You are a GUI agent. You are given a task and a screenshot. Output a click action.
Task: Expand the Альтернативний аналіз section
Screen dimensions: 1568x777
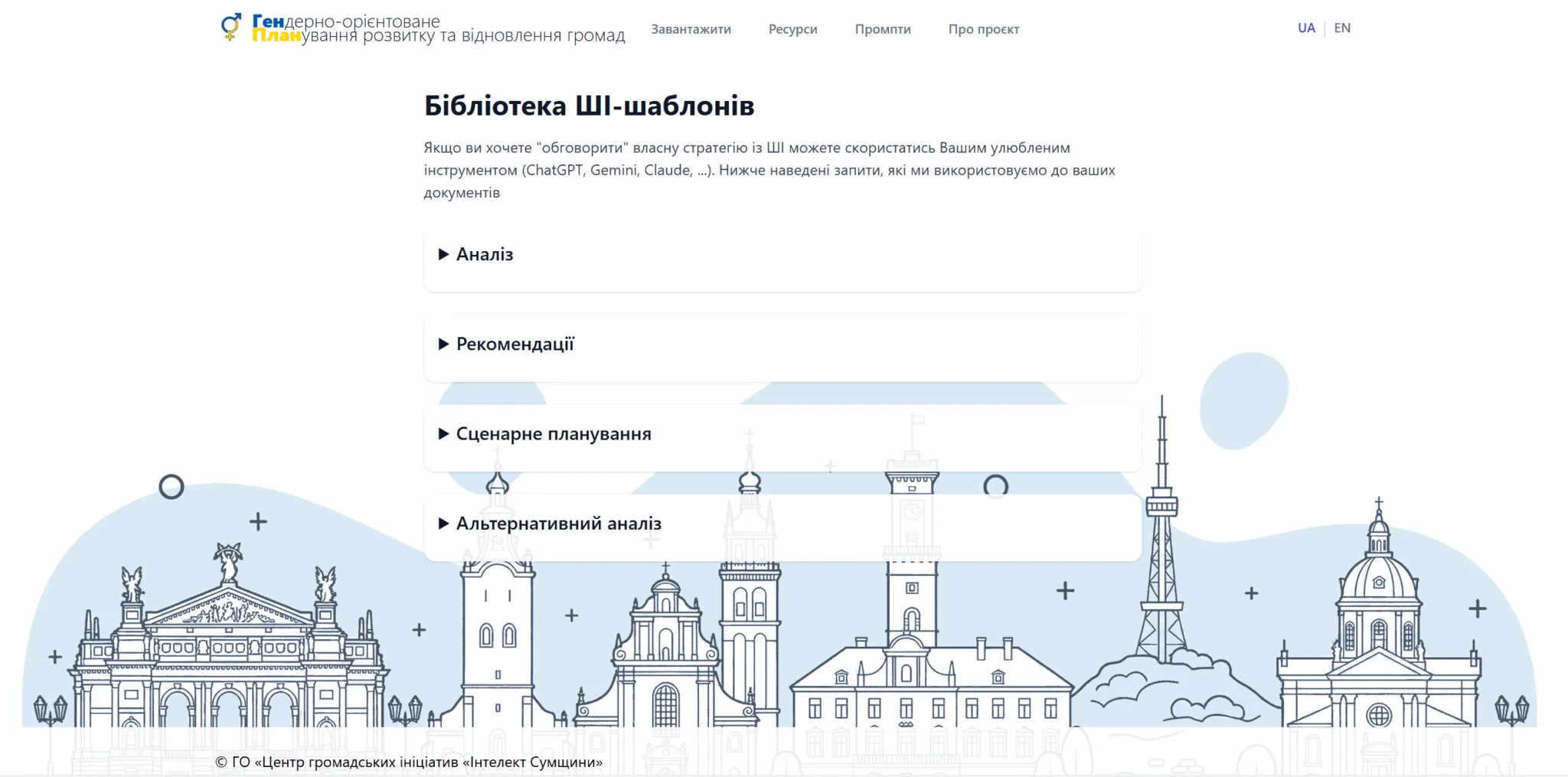(x=558, y=524)
